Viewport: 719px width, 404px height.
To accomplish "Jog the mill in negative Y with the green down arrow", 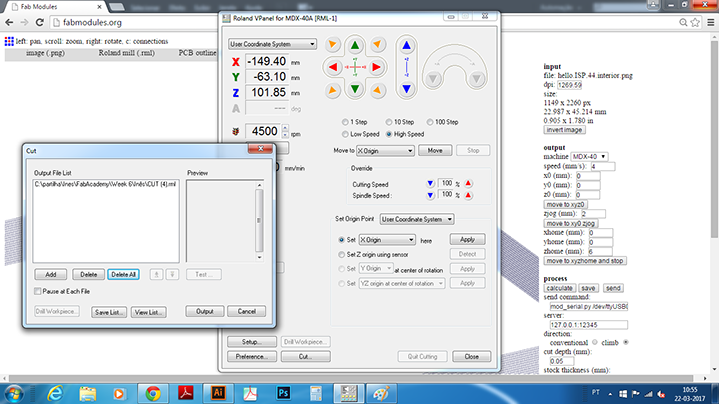I will click(355, 89).
